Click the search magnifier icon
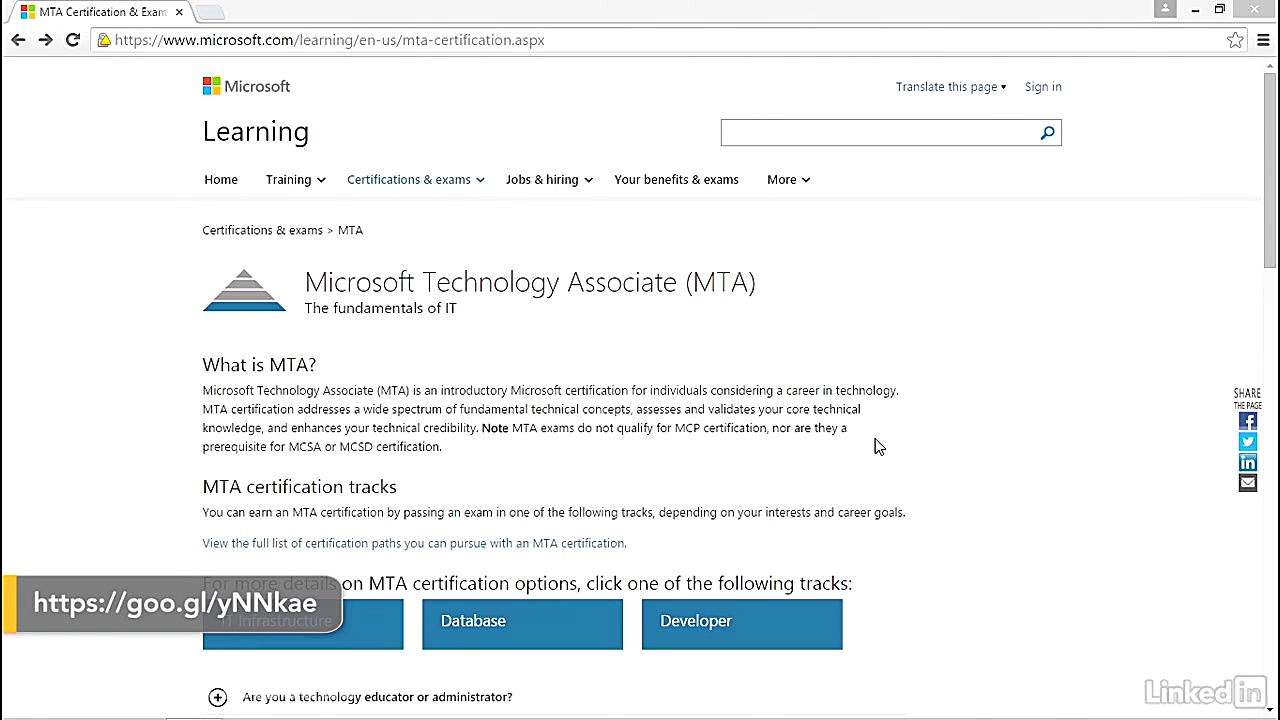The height and width of the screenshot is (720, 1280). [1047, 133]
